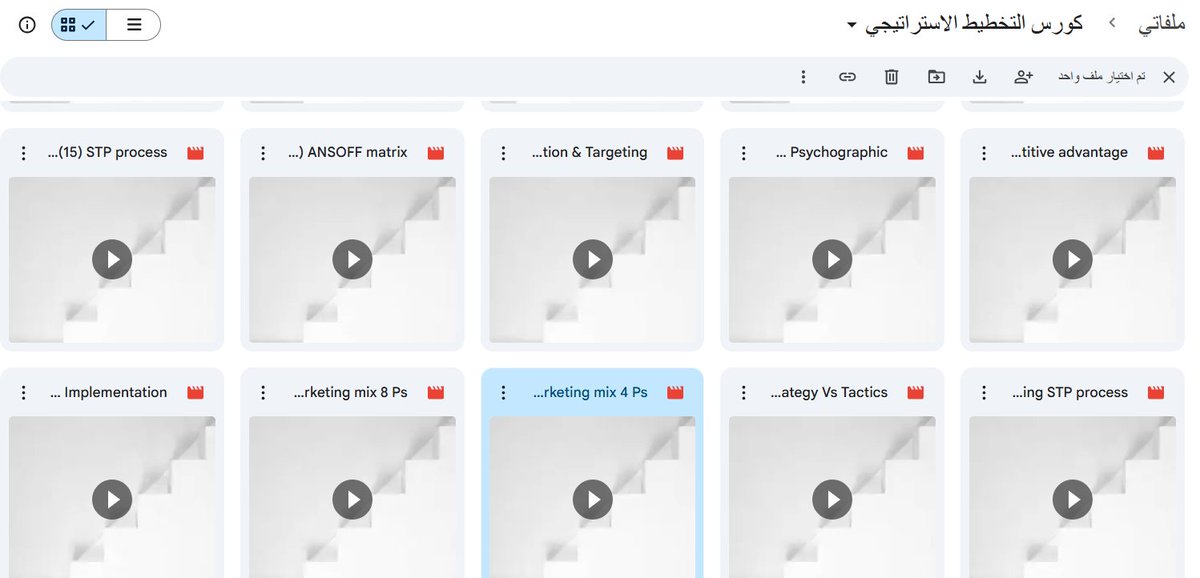Download the selected file
This screenshot has height=578, width=1200.
coord(980,77)
